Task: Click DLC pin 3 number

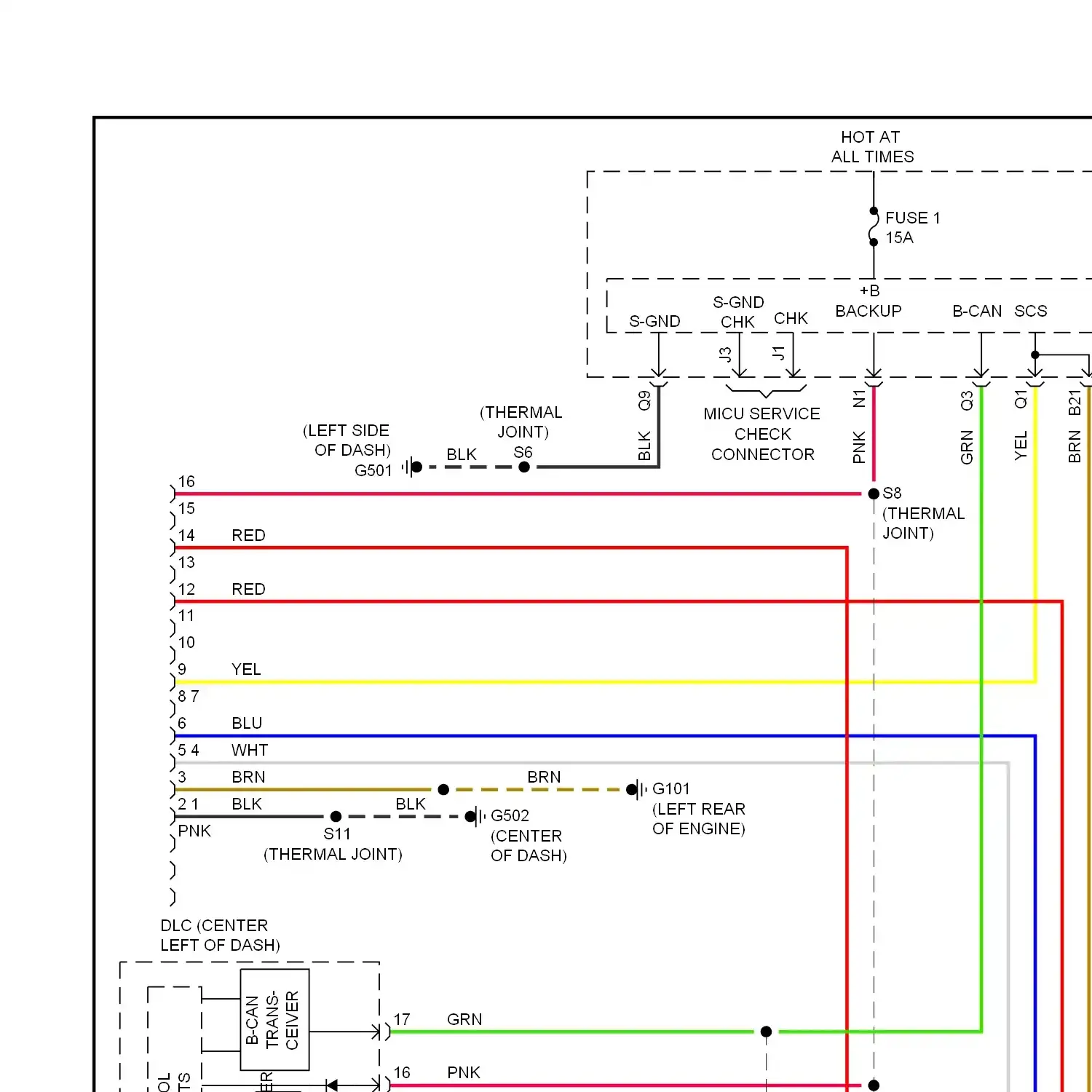Action: tap(182, 777)
